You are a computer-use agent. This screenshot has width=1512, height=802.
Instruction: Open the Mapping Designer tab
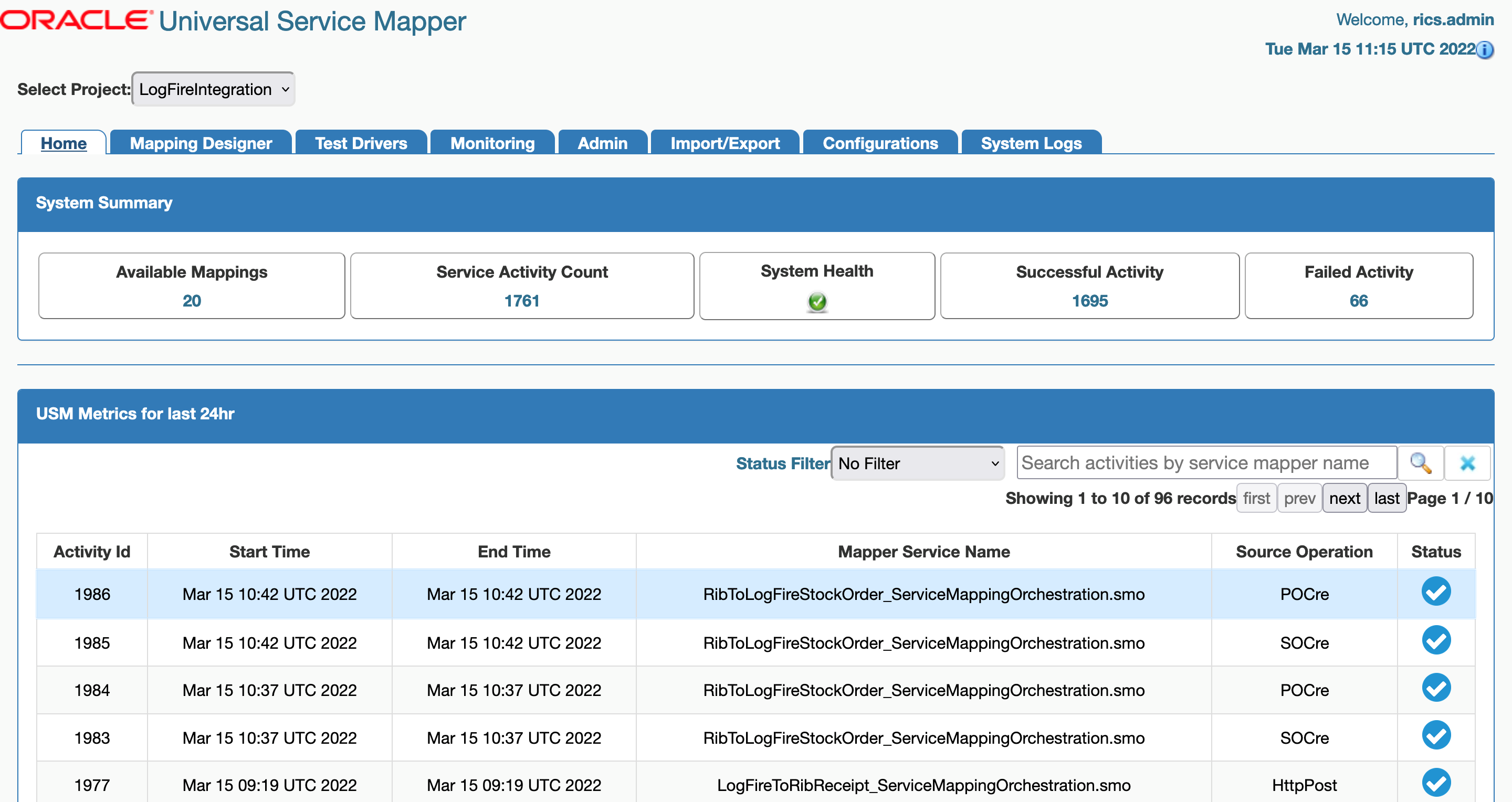point(201,143)
